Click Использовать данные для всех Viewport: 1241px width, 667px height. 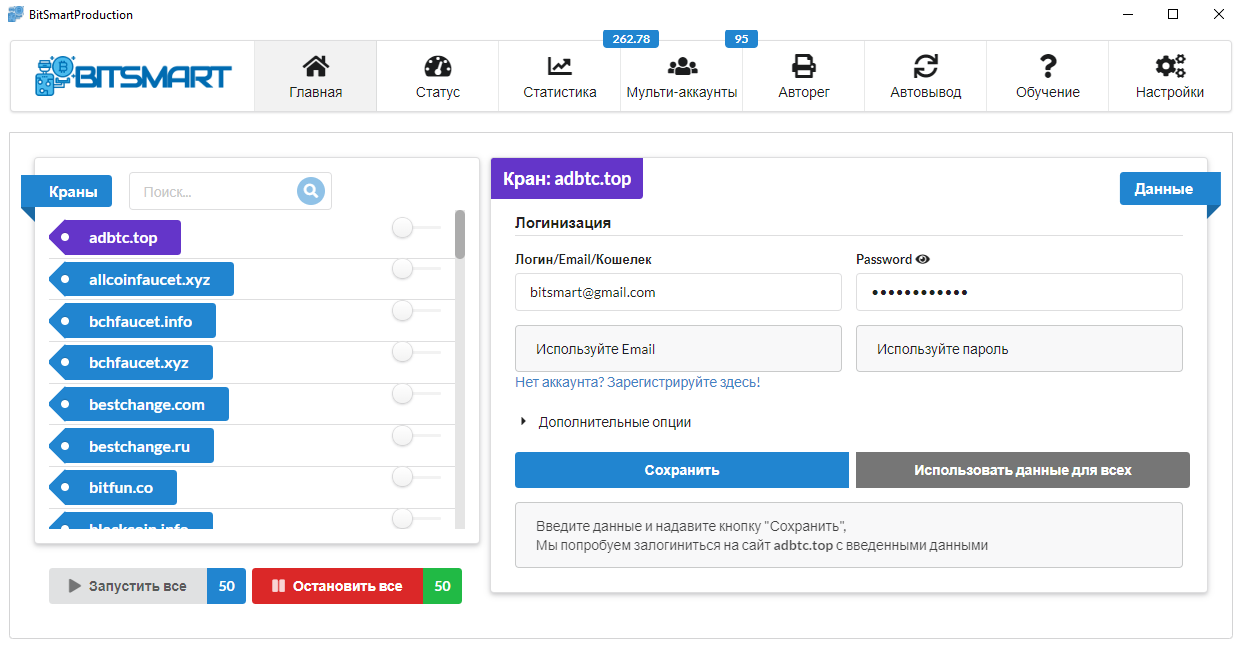pos(1023,470)
